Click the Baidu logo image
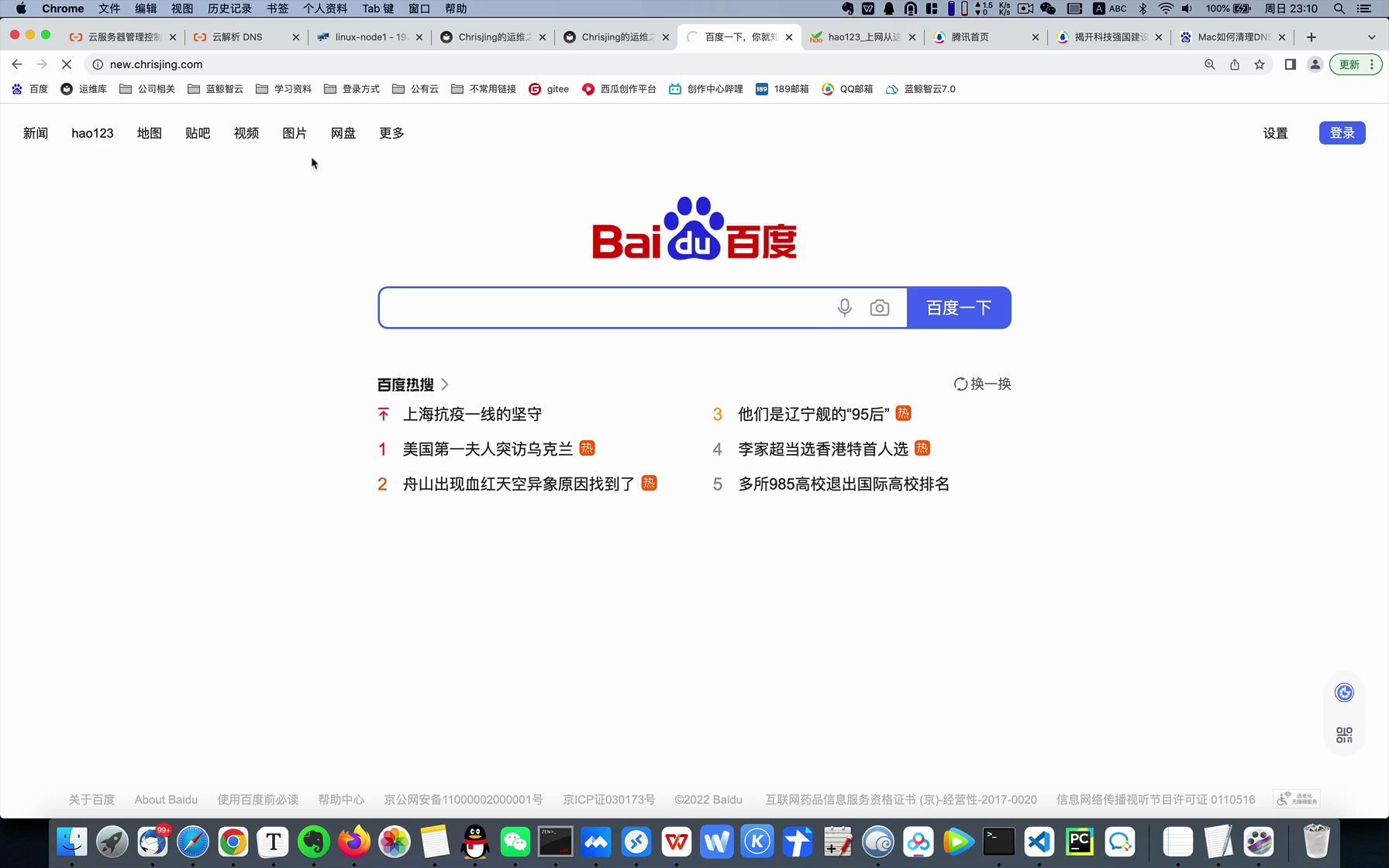Screen dimensions: 1389x868 (x=694, y=228)
